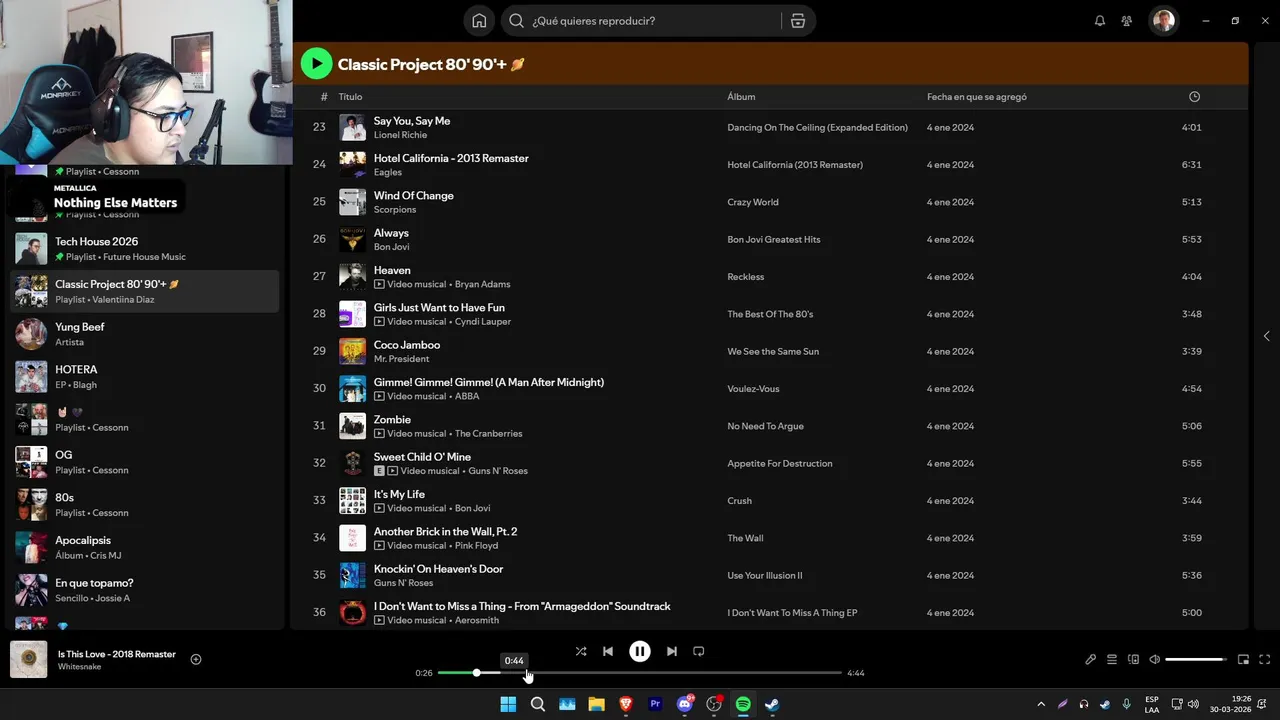Click the search field ¿Qué quieres reproducir?
The image size is (1280, 720).
pyautogui.click(x=640, y=21)
